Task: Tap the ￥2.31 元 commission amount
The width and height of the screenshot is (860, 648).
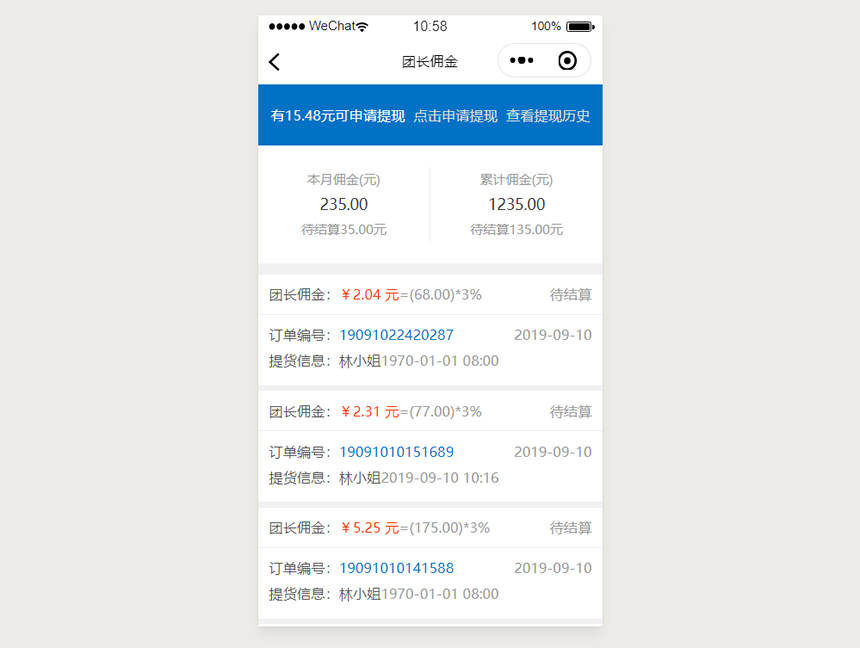Action: pyautogui.click(x=370, y=412)
